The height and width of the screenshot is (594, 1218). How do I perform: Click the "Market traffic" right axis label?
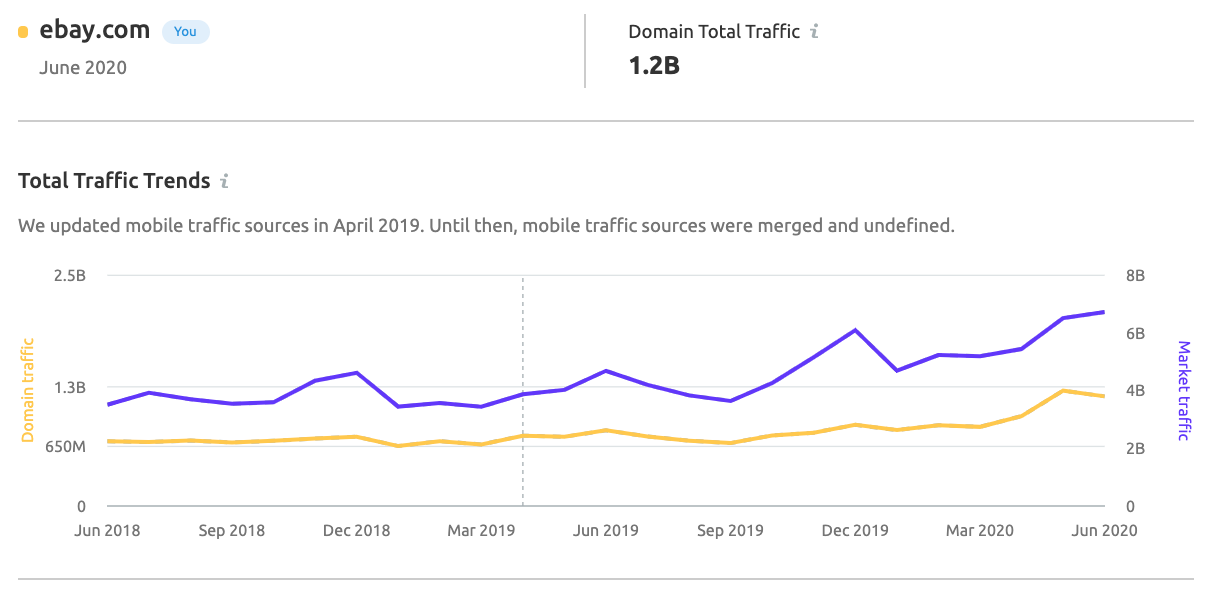click(x=1184, y=390)
